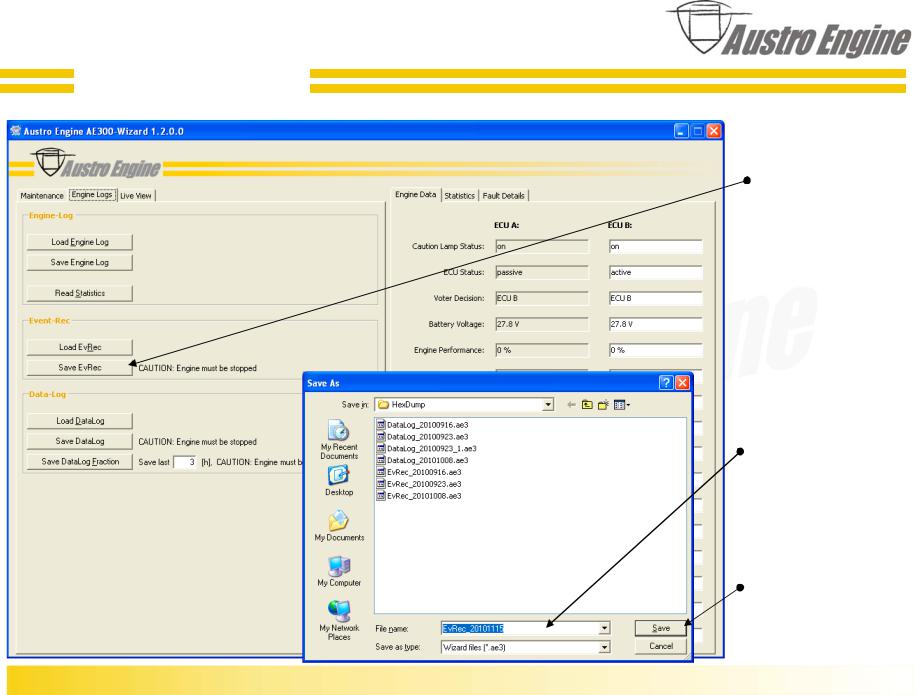Image resolution: width=915 pixels, height=695 pixels.
Task: Switch to the Live View tab
Action: [x=136, y=195]
